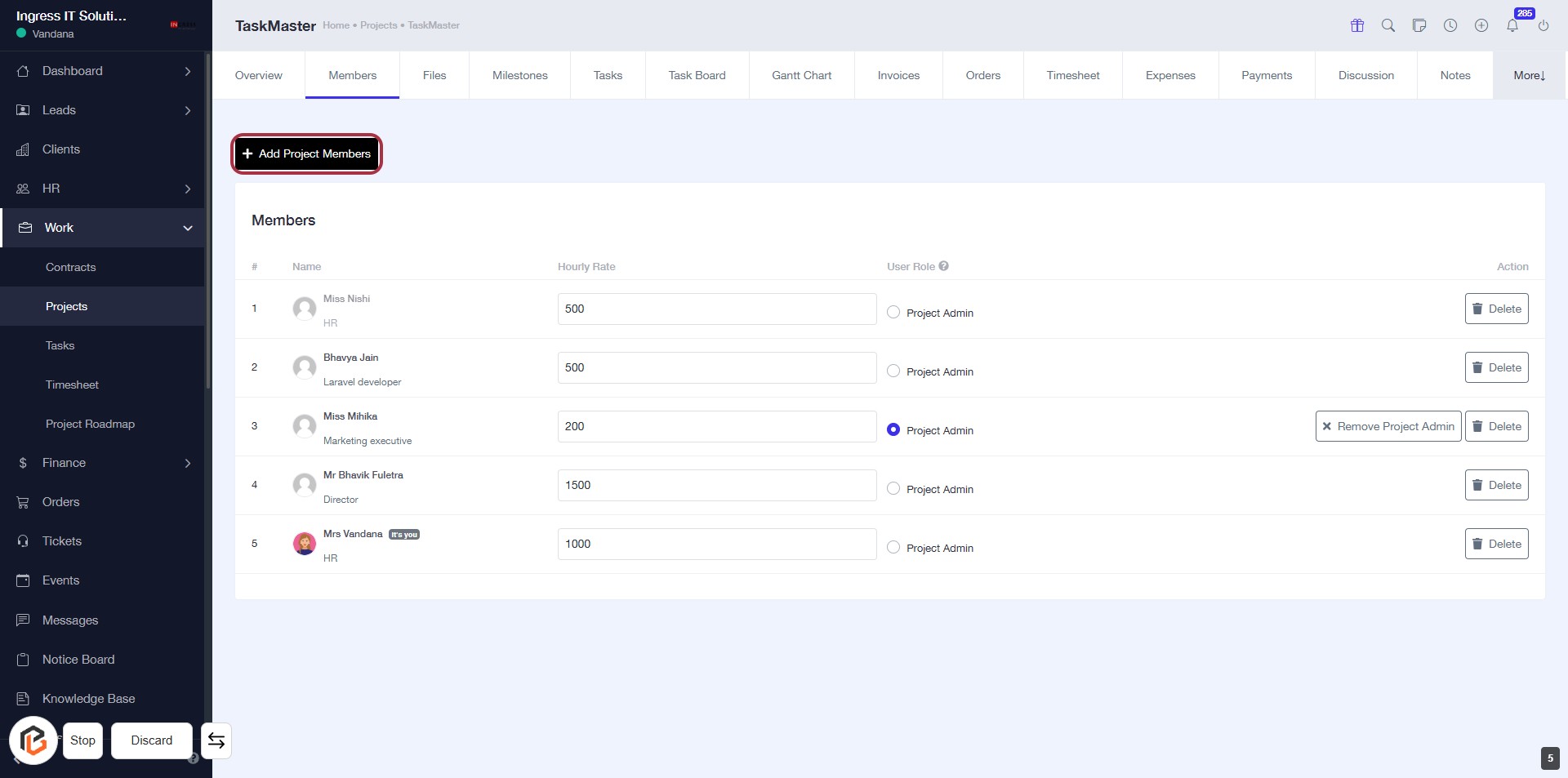The width and height of the screenshot is (1568, 778).
Task: Click the power logout icon
Action: (1543, 25)
